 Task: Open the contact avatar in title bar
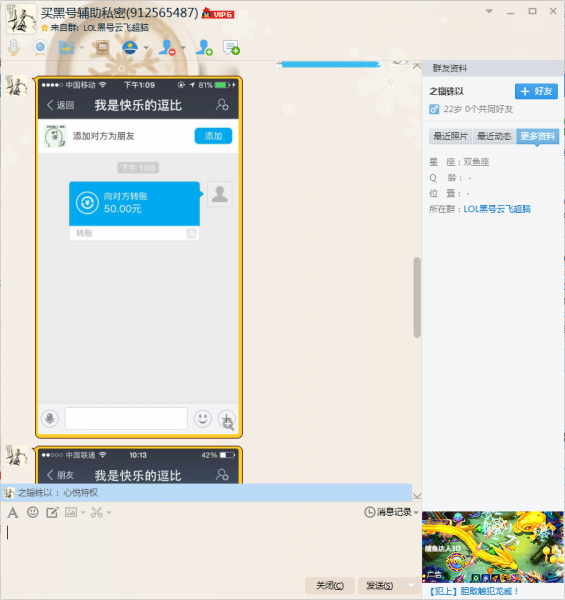point(21,18)
